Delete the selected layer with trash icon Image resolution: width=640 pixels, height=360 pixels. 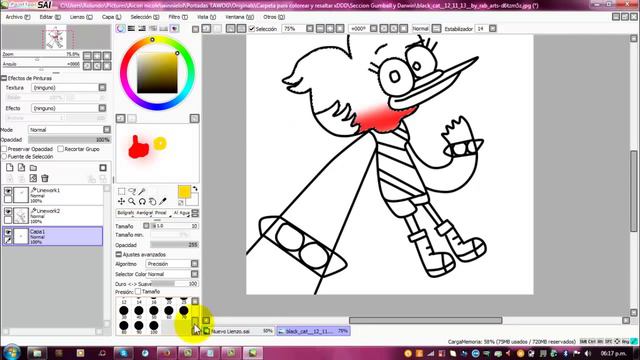click(45, 178)
